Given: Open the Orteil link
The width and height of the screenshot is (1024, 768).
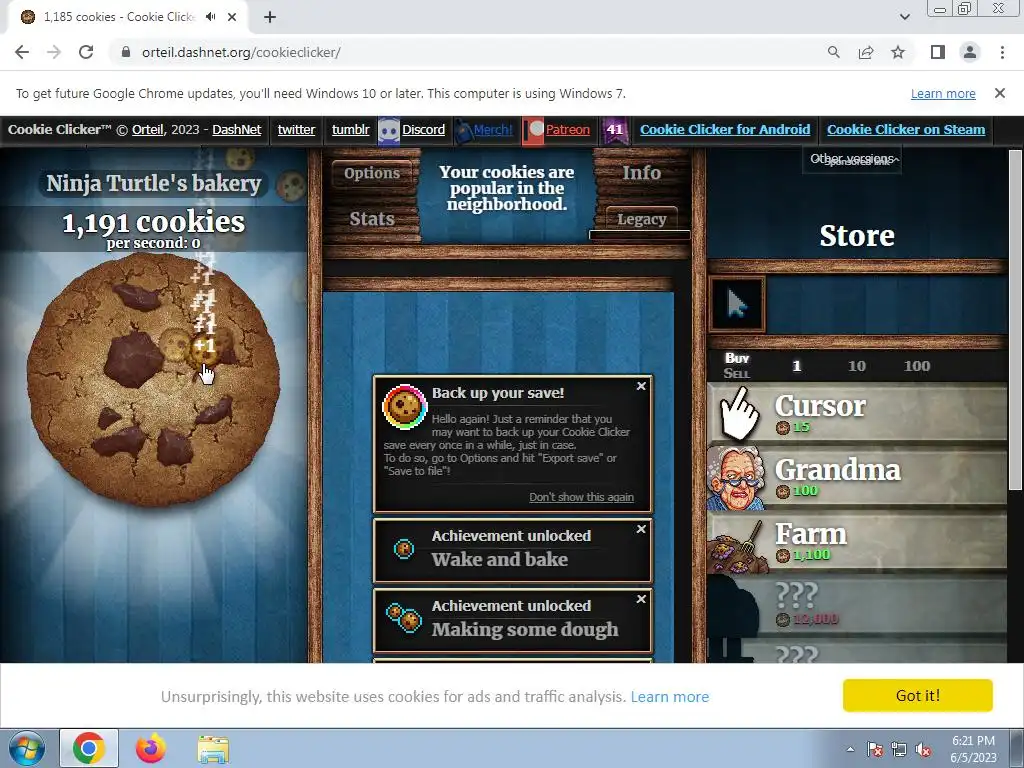Looking at the screenshot, I should click(148, 129).
